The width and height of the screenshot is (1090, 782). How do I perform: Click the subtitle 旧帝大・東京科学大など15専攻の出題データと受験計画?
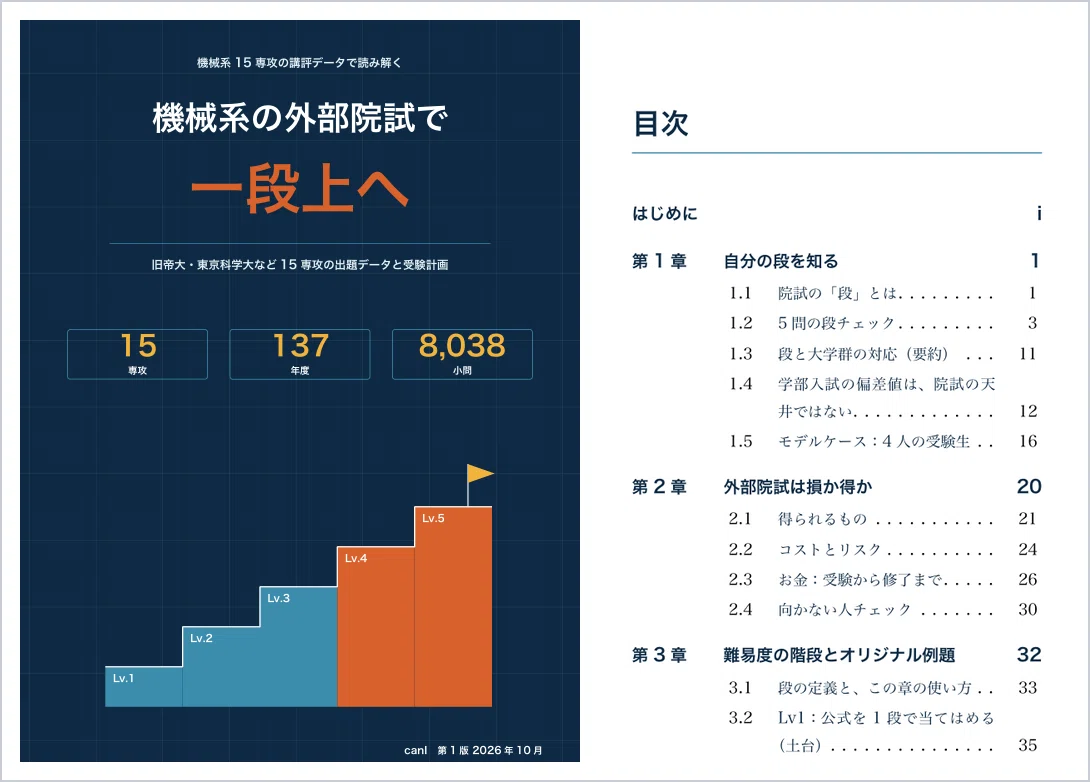click(x=300, y=265)
